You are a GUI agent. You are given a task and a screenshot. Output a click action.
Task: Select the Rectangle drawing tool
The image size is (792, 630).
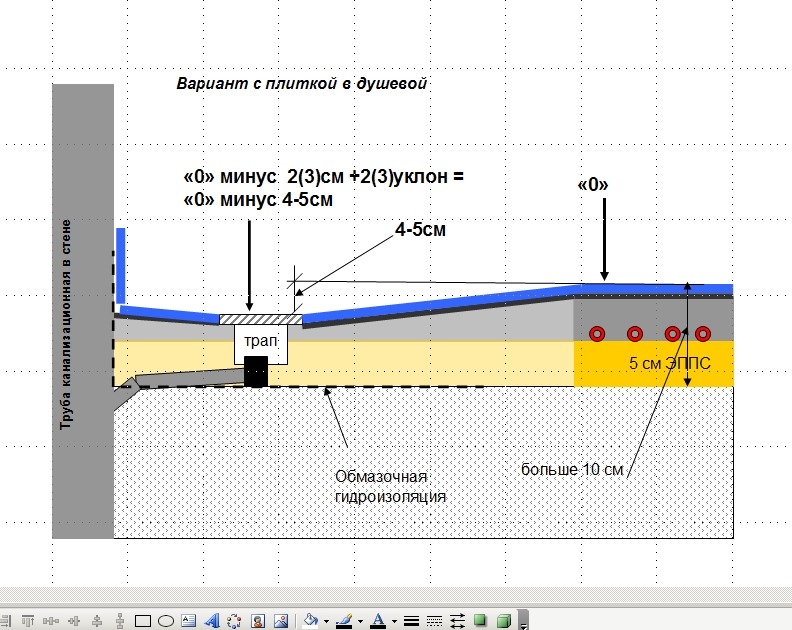[143, 621]
